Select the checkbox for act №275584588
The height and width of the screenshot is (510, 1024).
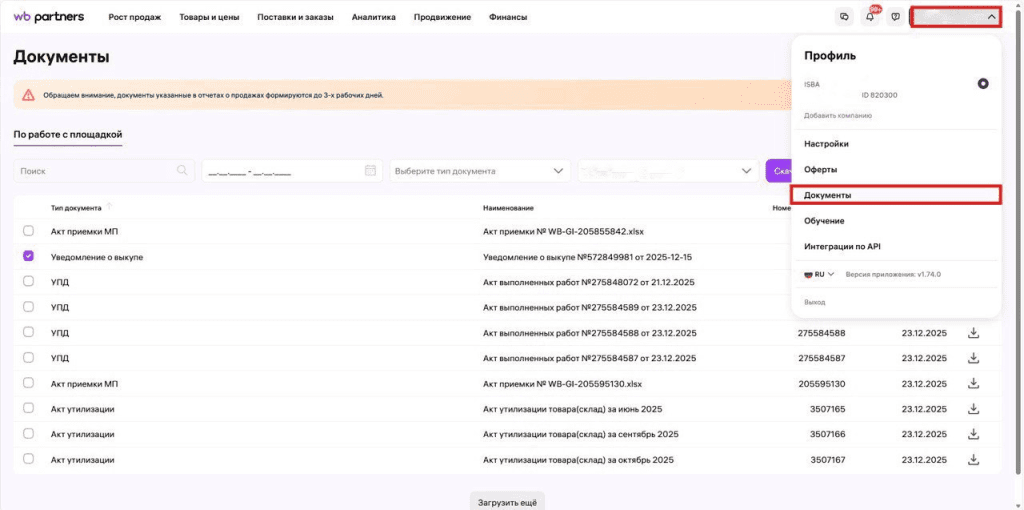coord(28,332)
